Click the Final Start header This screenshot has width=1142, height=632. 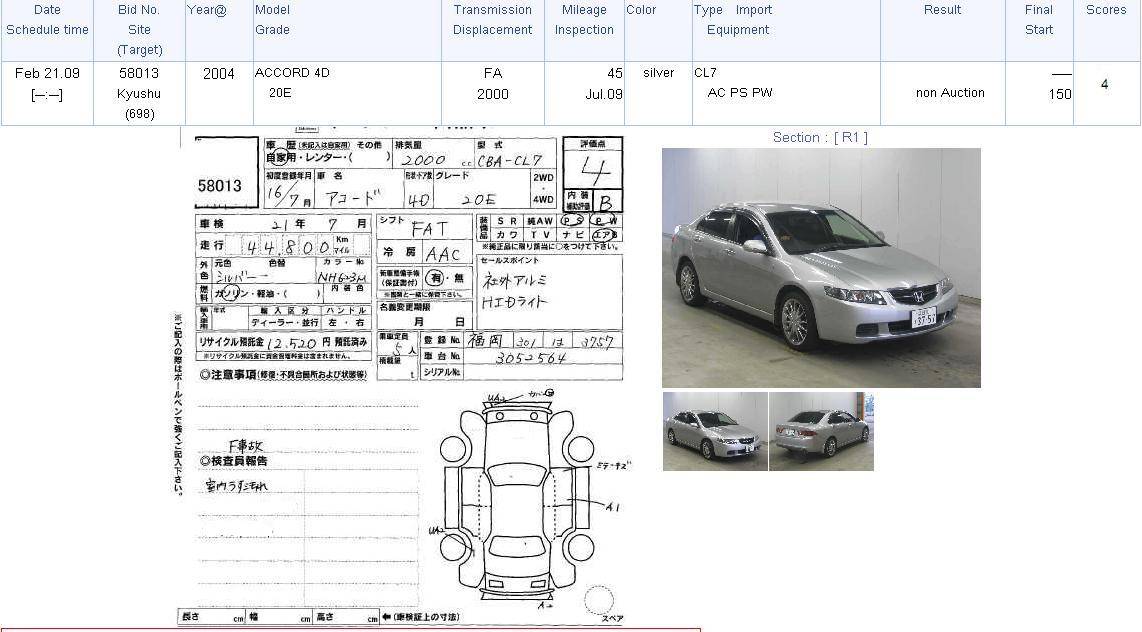click(x=1039, y=20)
